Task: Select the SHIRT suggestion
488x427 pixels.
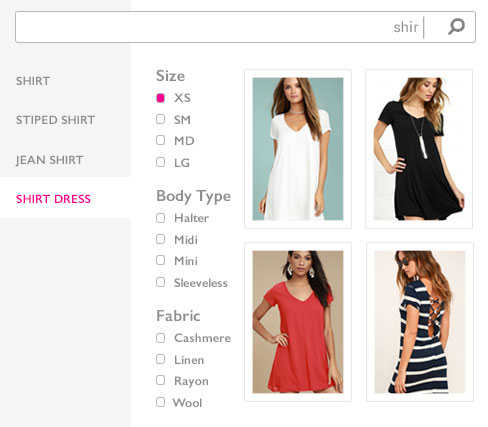Action: coord(33,81)
